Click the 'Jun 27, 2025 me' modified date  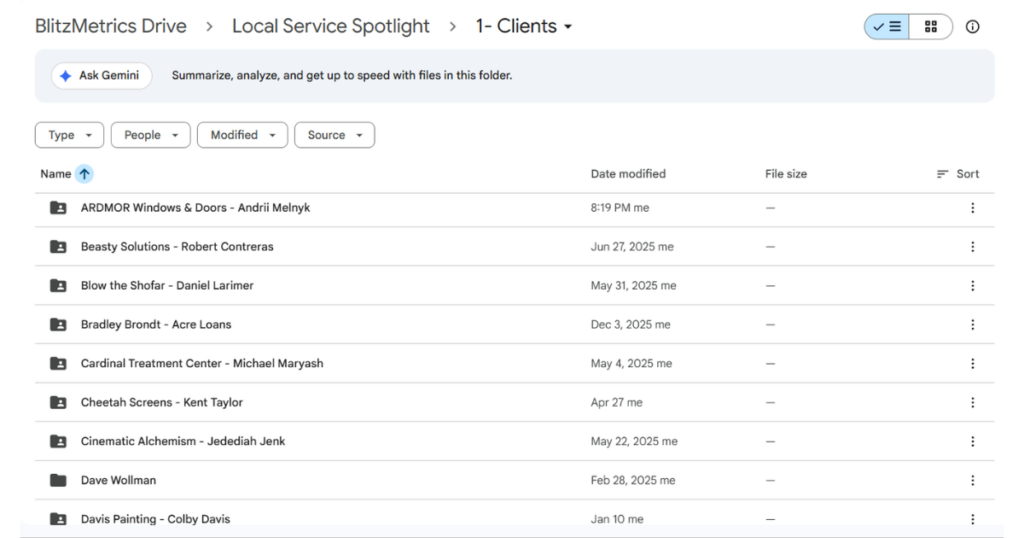[x=632, y=247]
